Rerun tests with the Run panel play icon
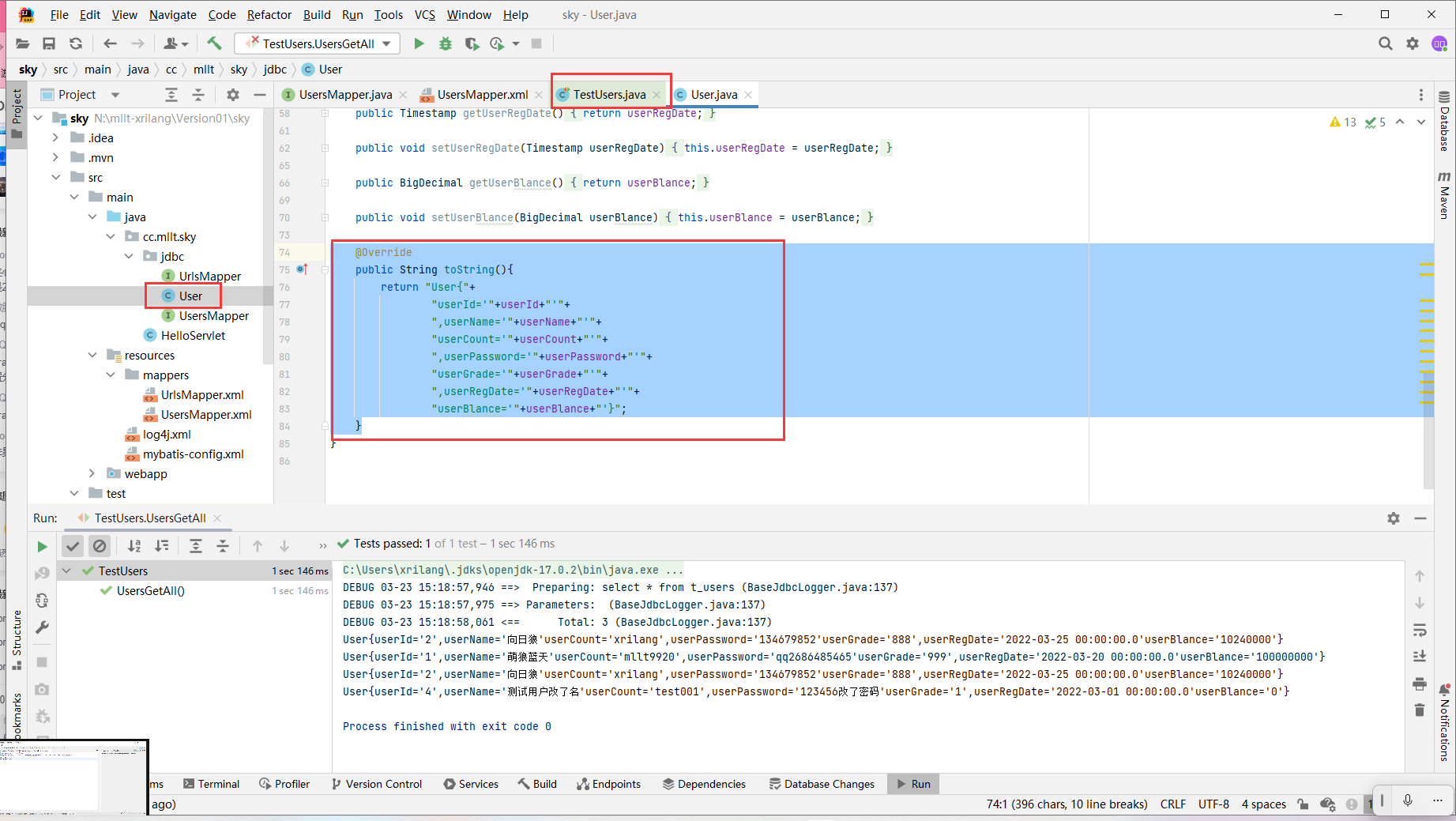The height and width of the screenshot is (821, 1456). 43,547
